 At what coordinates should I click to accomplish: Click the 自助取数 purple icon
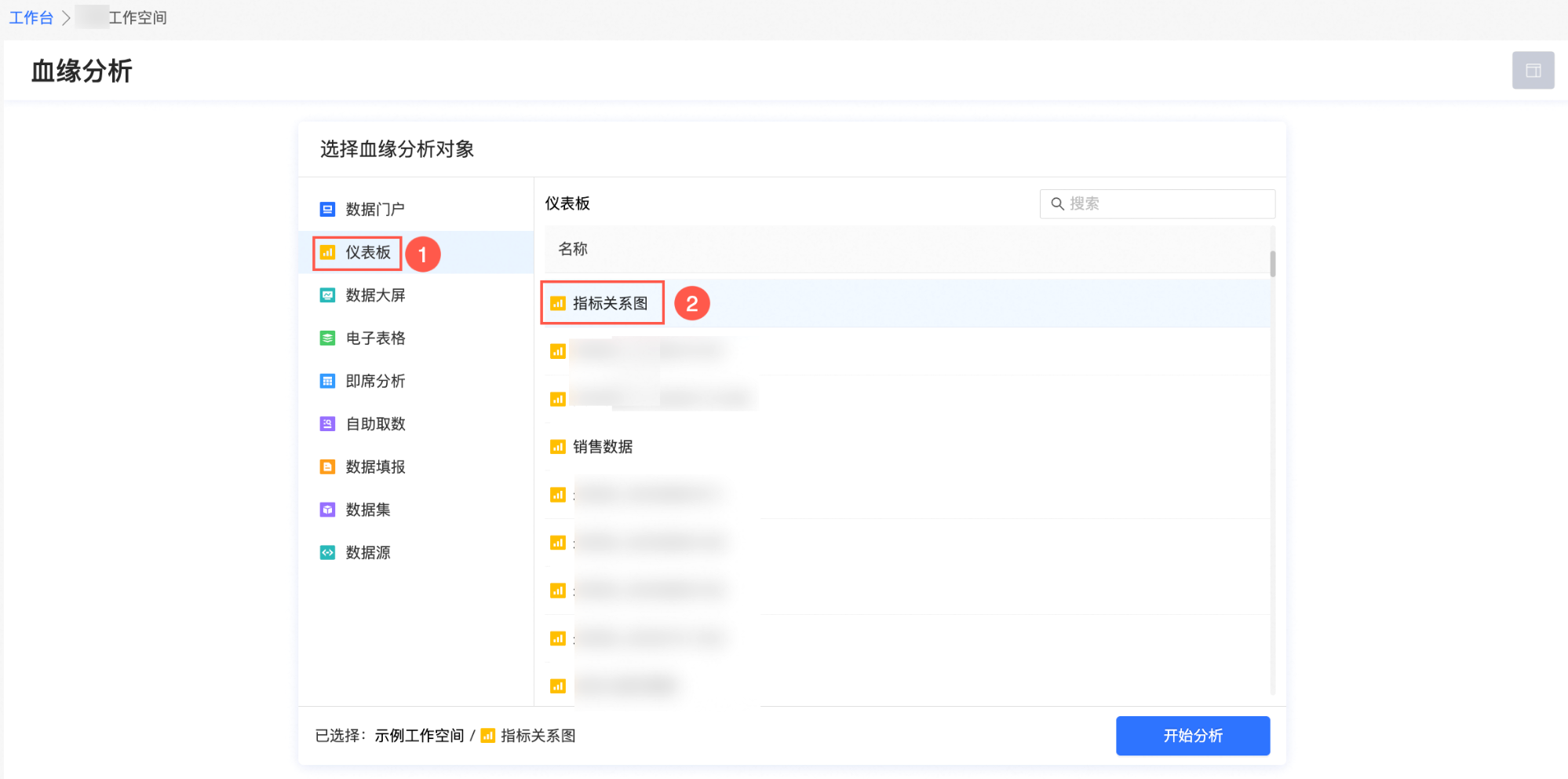(x=327, y=424)
